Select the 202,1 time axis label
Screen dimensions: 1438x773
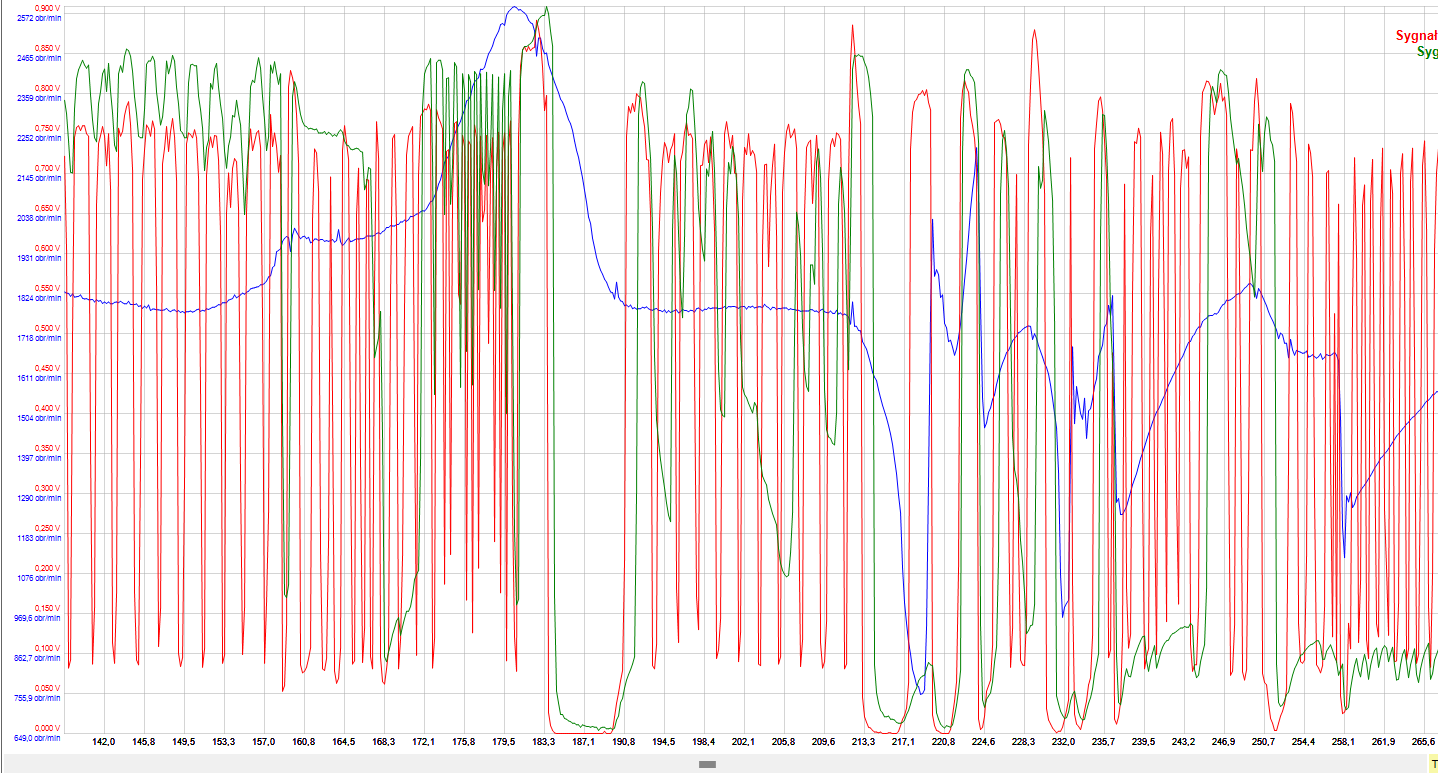point(743,742)
